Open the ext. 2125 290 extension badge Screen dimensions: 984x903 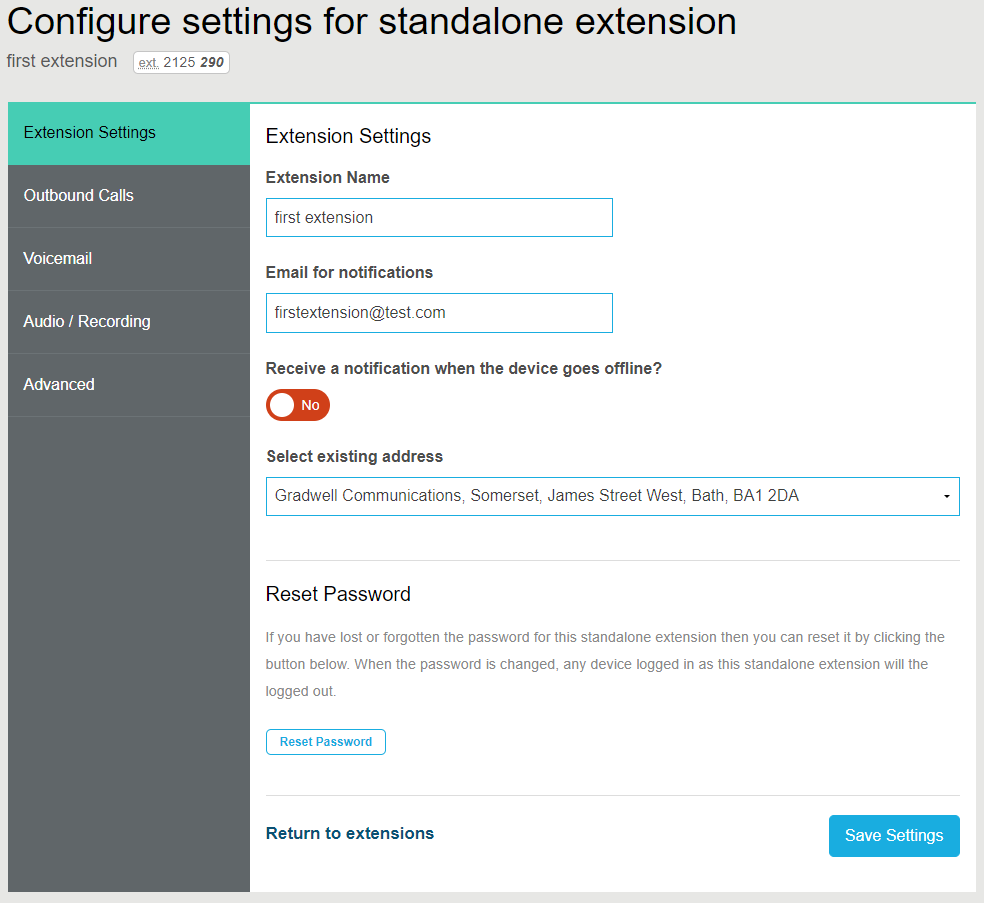click(181, 61)
